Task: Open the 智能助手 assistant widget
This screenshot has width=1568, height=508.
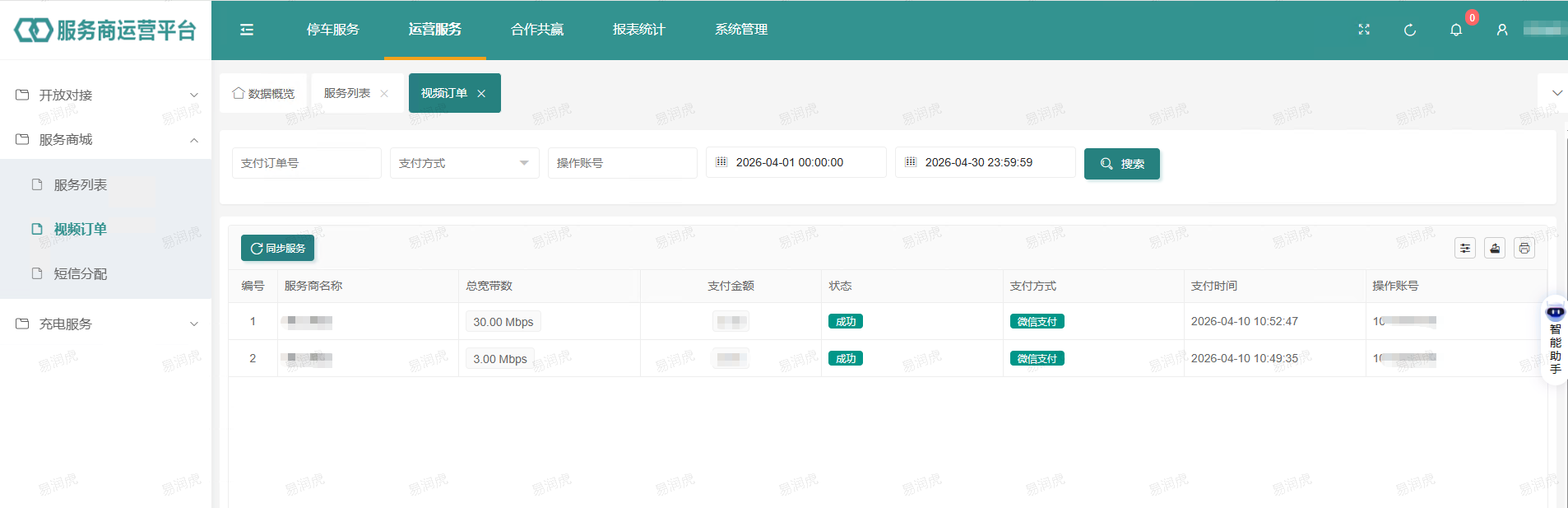Action: click(x=1554, y=339)
